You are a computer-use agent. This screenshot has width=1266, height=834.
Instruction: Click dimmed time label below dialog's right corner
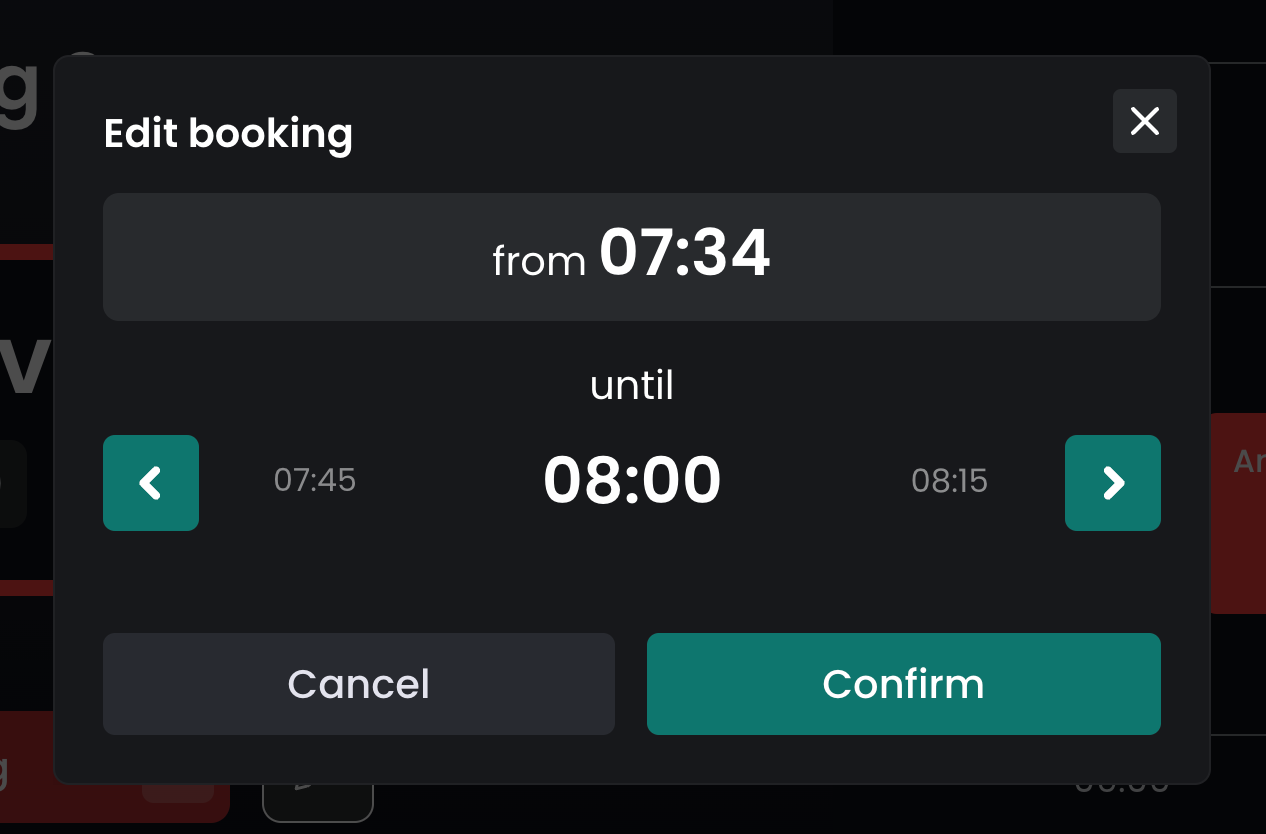[1121, 790]
